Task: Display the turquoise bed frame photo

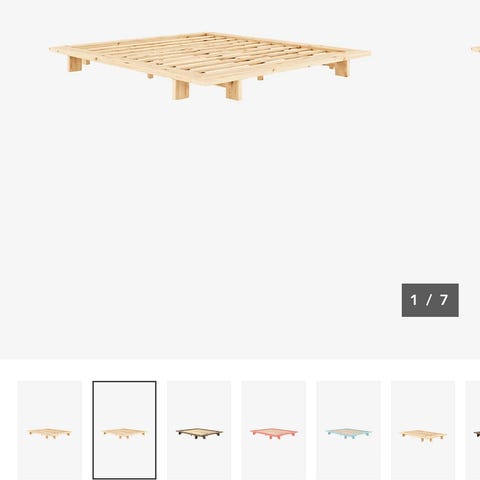Action: tap(348, 430)
